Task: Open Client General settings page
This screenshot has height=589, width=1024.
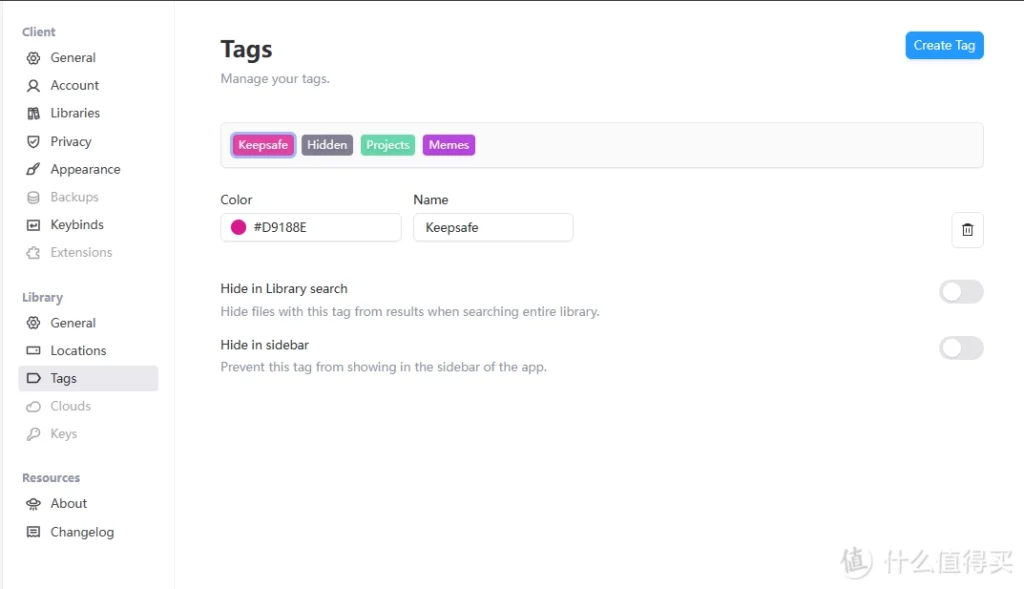Action: [73, 58]
